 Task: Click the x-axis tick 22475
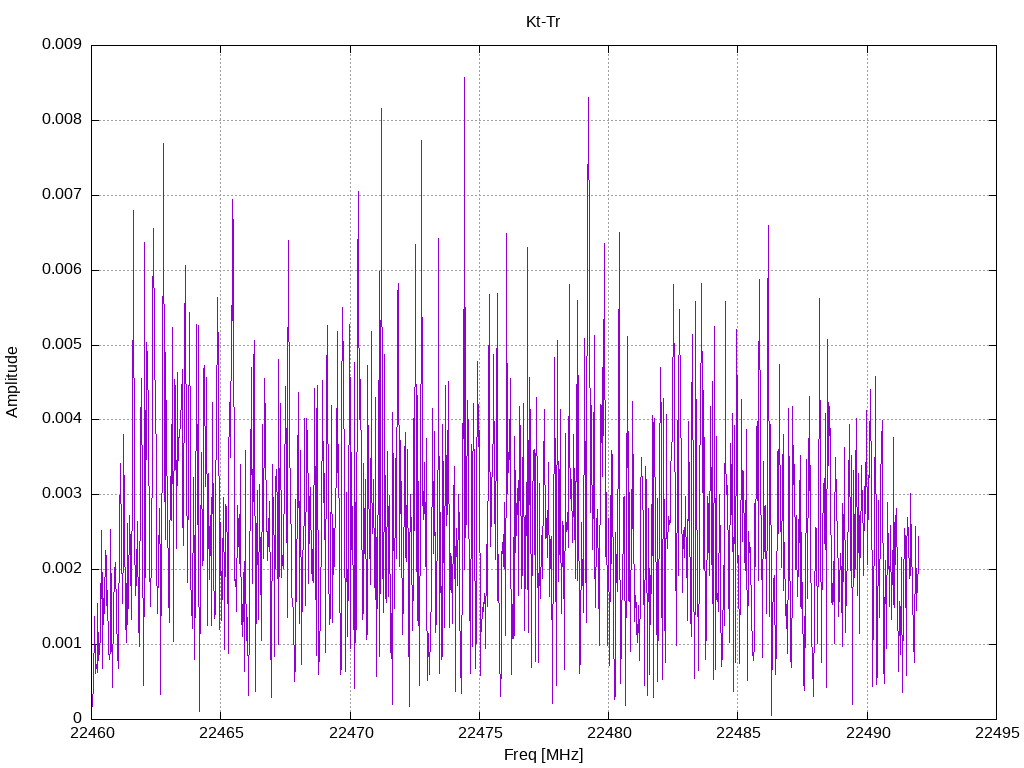point(480,733)
